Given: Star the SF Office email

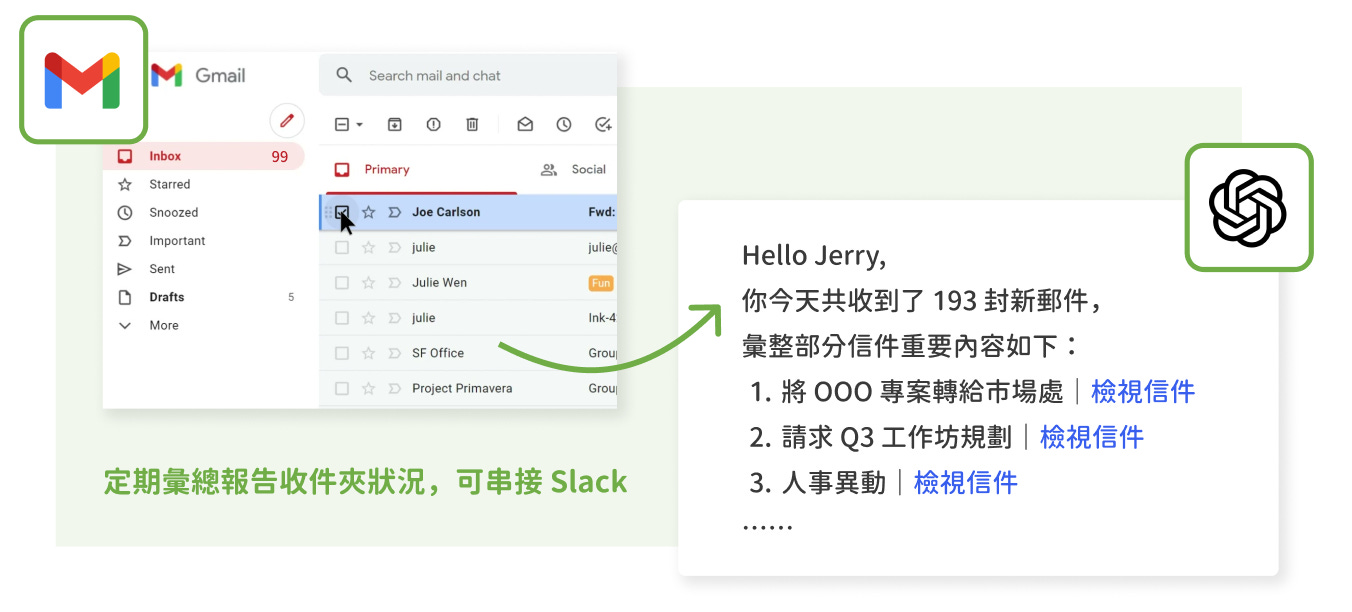Looking at the screenshot, I should pyautogui.click(x=368, y=353).
